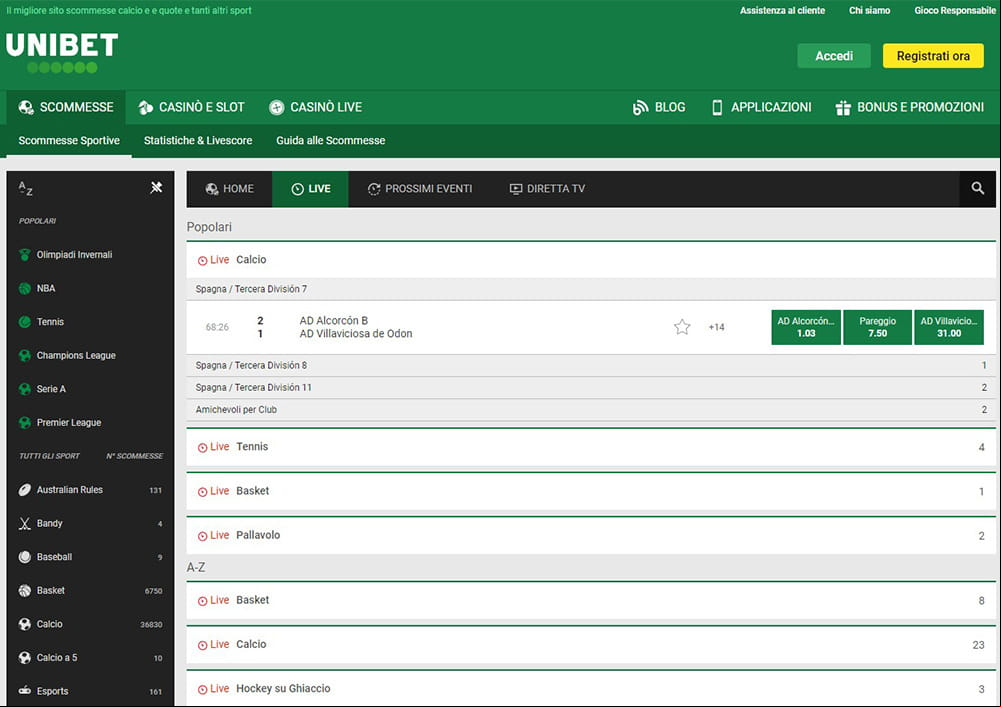Viewport: 1001px width, 707px height.
Task: Click the Bonus e Promozioni gift icon
Action: [843, 107]
